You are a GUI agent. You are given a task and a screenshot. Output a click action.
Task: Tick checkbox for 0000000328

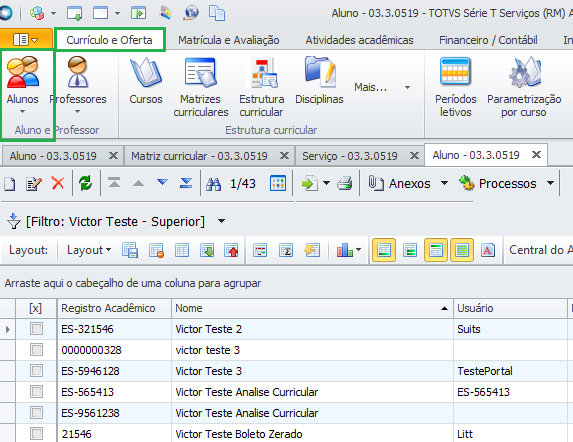pos(36,350)
